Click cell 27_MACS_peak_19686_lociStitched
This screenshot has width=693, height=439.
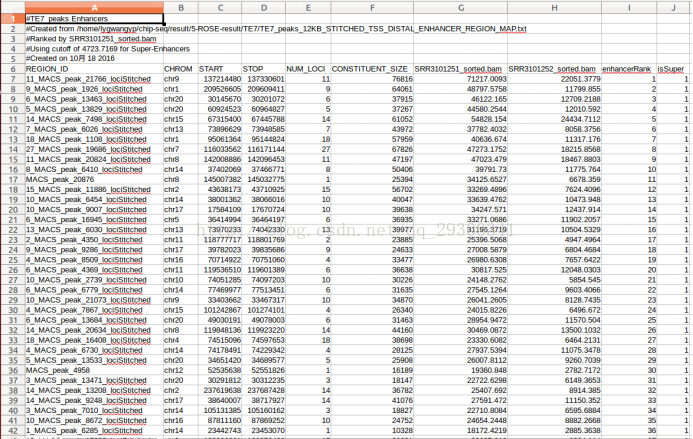(94, 149)
